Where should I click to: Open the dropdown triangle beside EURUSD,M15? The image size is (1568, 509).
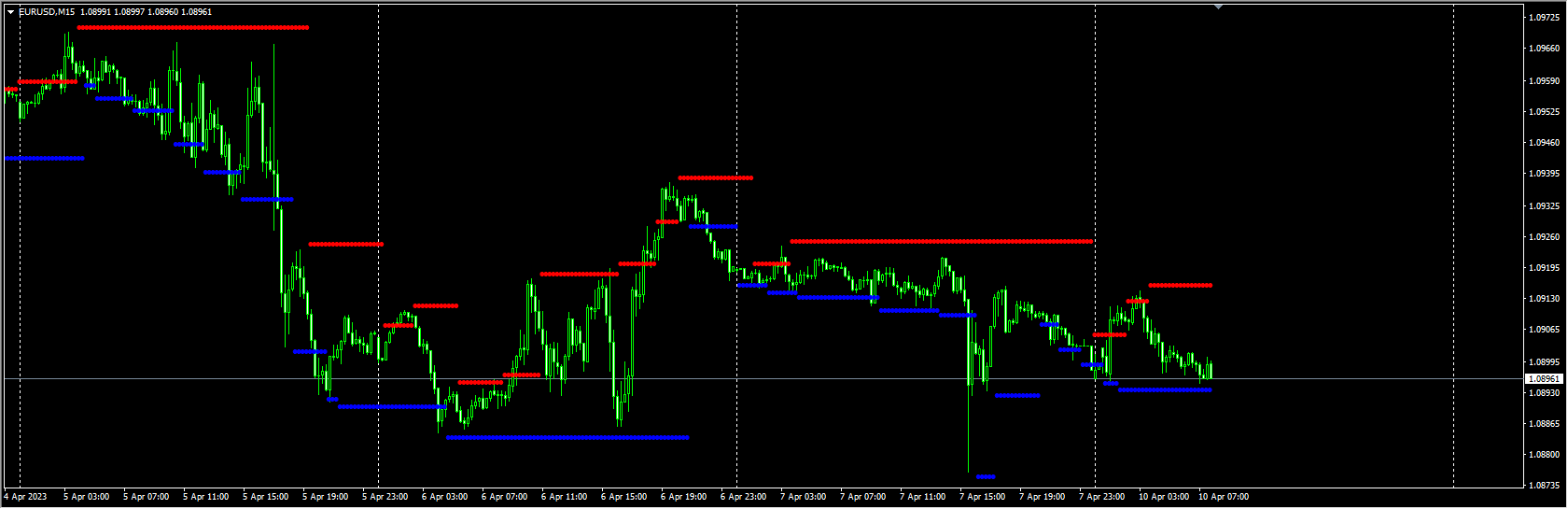coord(10,12)
